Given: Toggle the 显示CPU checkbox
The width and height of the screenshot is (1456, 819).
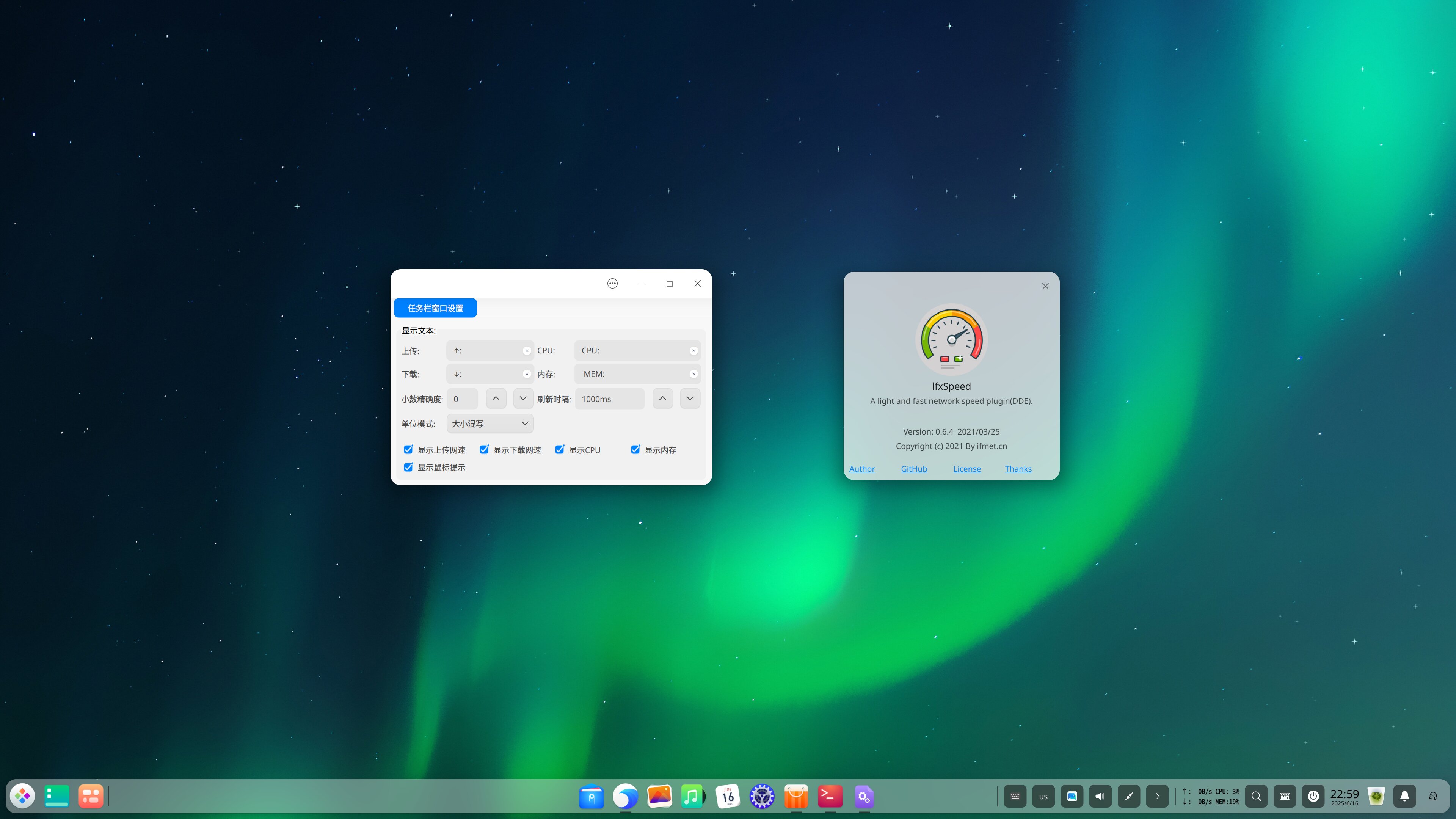Looking at the screenshot, I should coord(560,450).
